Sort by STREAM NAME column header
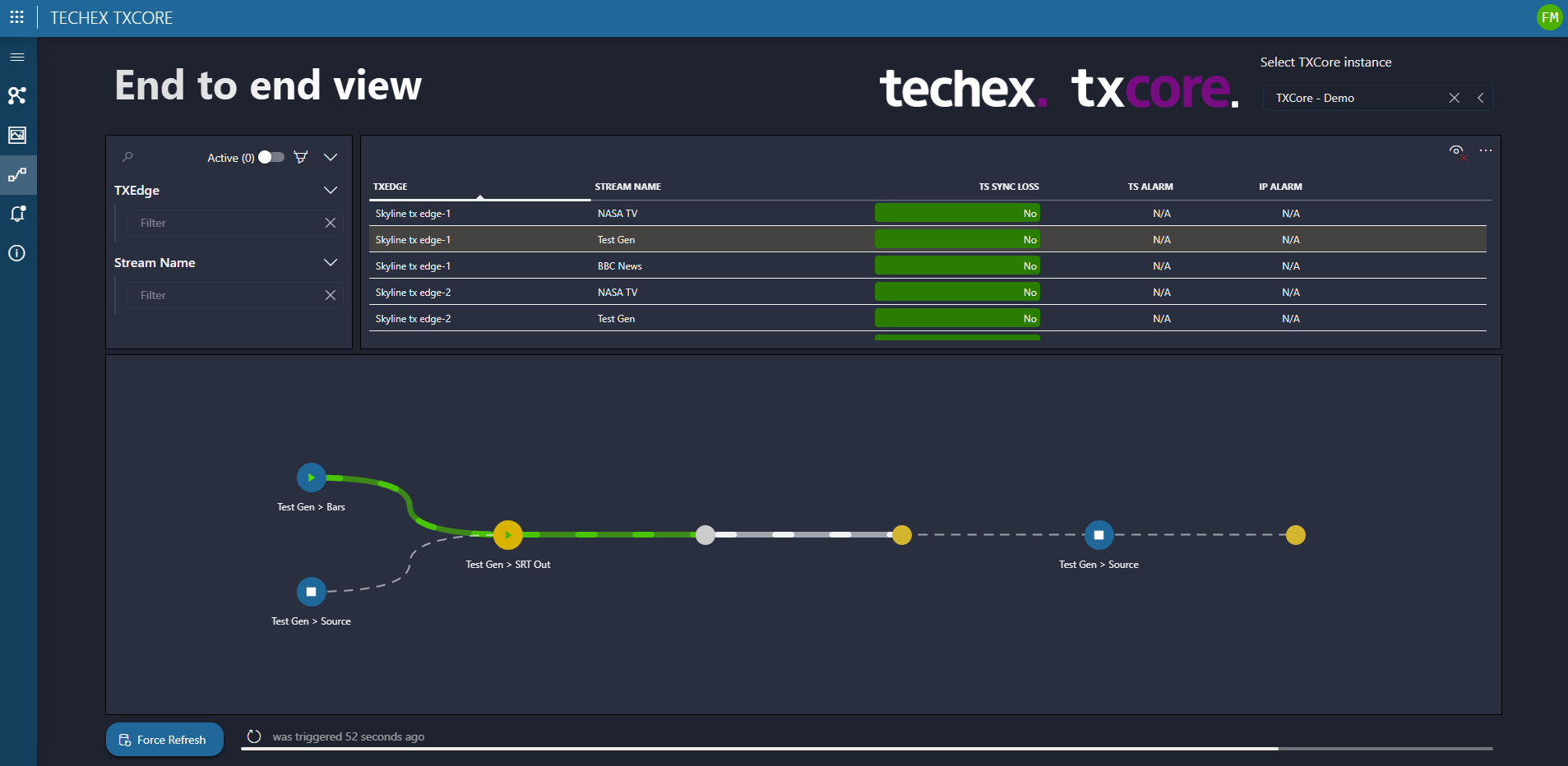 pos(628,187)
